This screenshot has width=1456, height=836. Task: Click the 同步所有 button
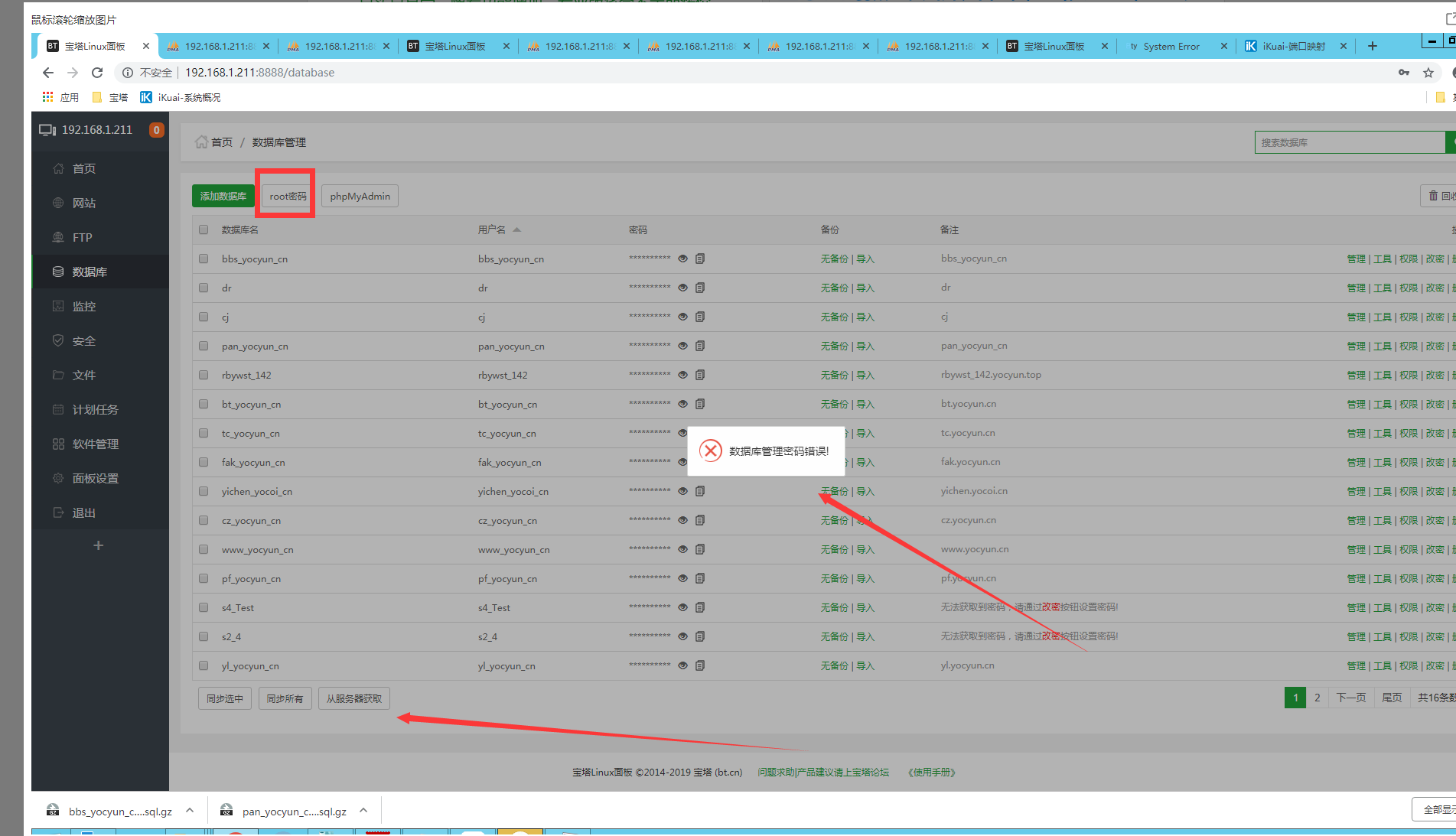tap(285, 698)
